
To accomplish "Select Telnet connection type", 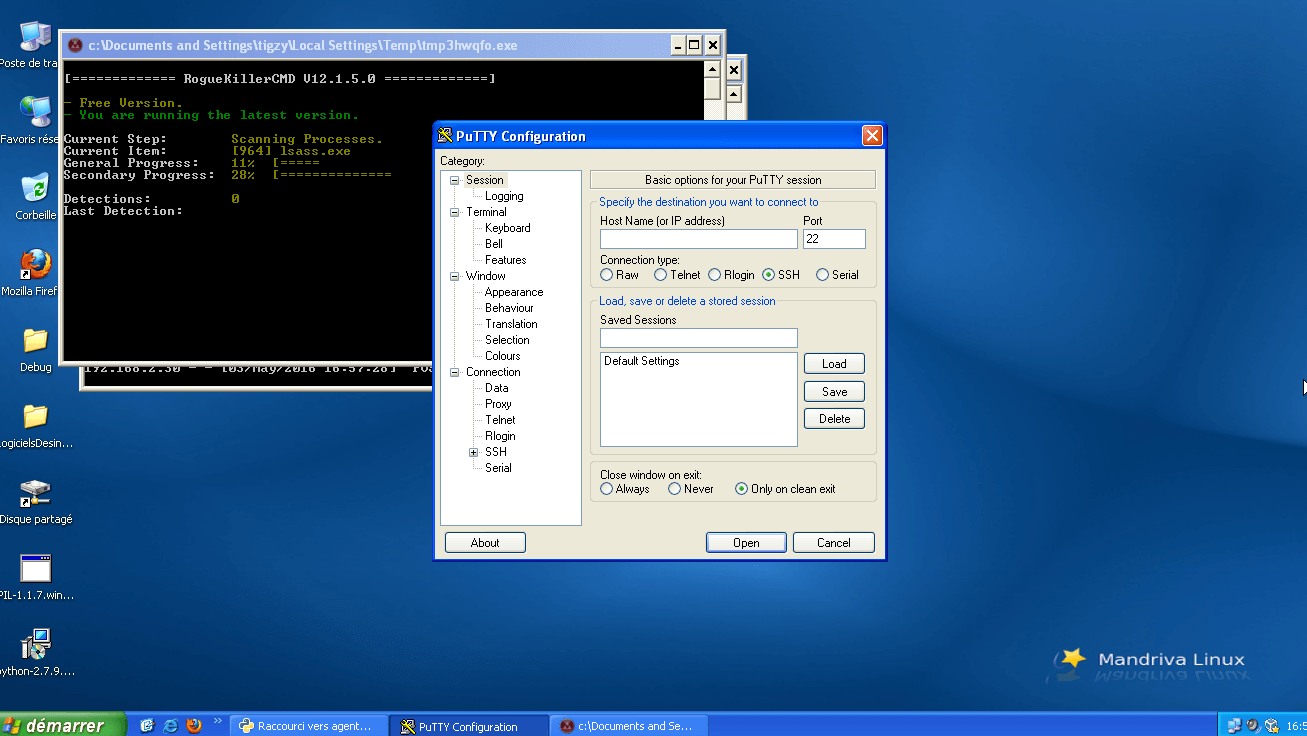I will (x=661, y=275).
